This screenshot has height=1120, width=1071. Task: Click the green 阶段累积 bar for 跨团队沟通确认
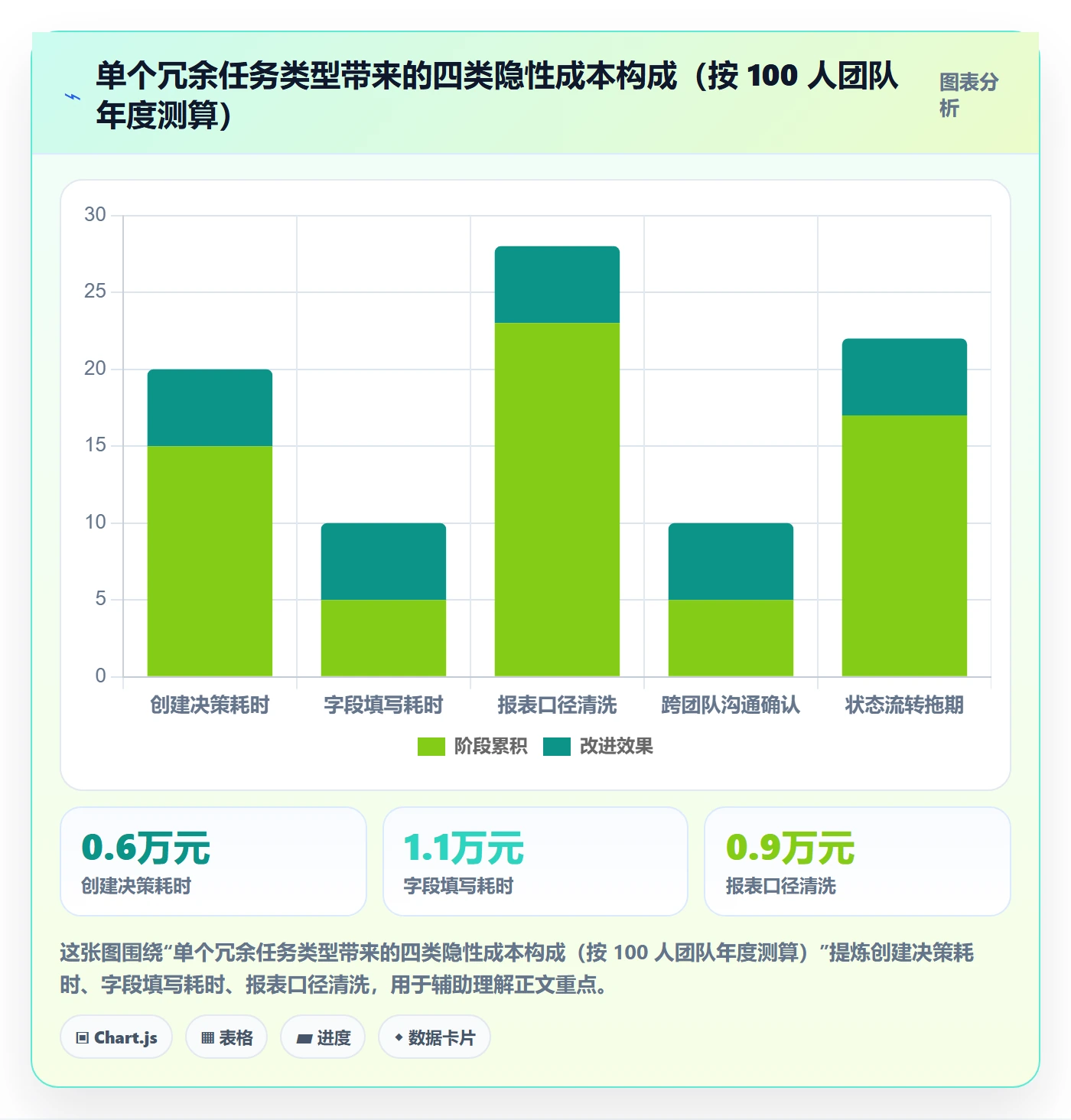tap(731, 638)
